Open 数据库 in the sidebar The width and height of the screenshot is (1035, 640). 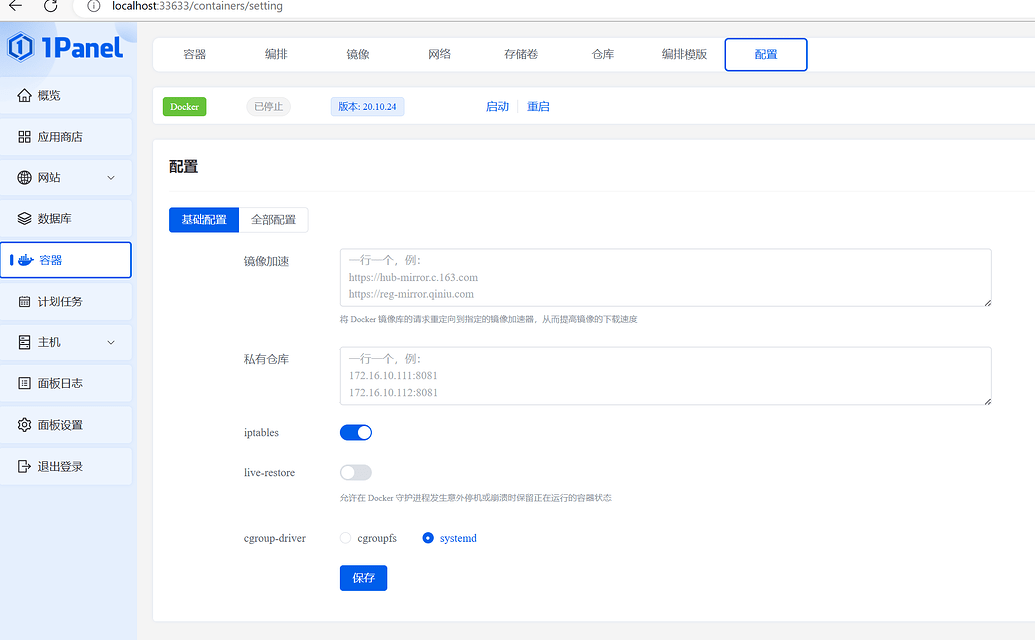click(66, 218)
